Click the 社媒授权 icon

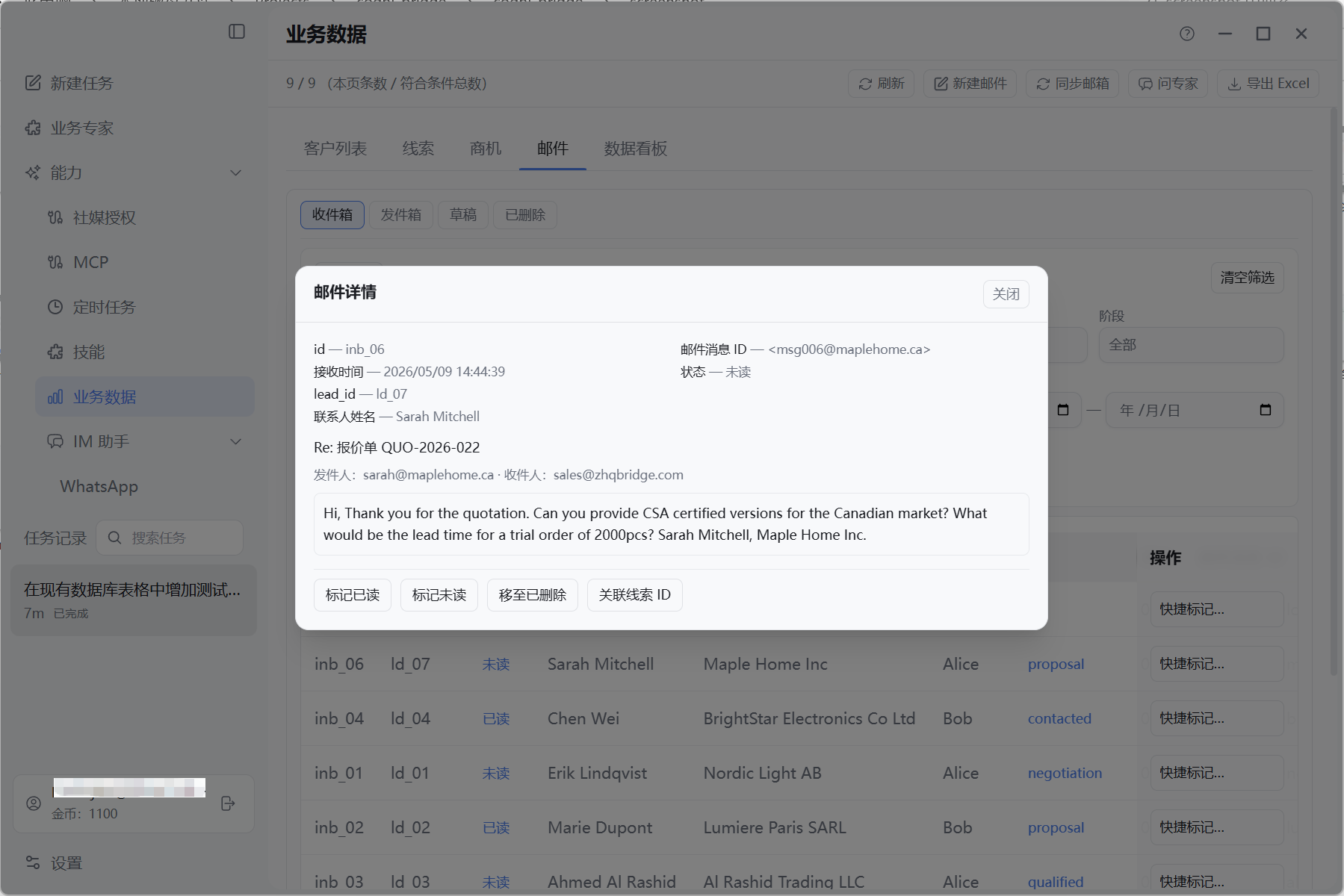(x=55, y=217)
